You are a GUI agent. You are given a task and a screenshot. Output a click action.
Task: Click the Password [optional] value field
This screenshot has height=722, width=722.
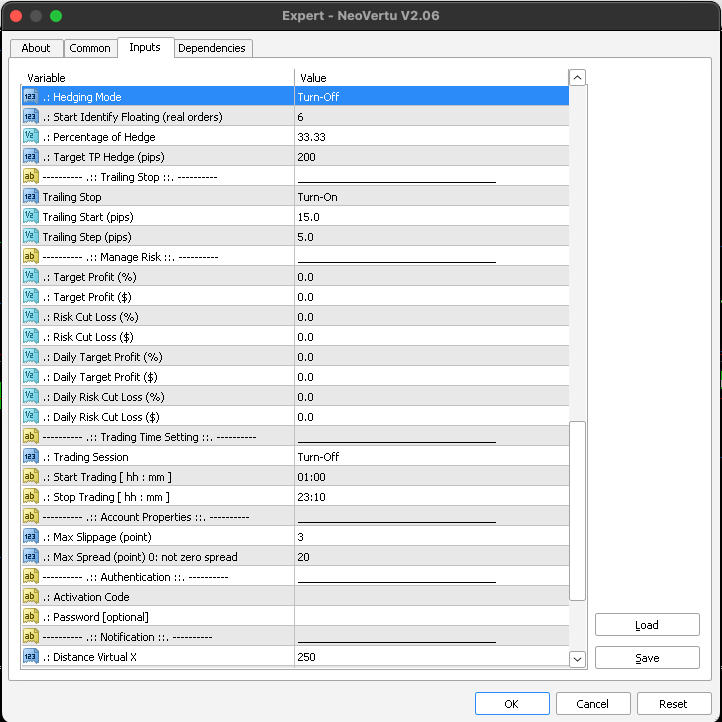(430, 617)
